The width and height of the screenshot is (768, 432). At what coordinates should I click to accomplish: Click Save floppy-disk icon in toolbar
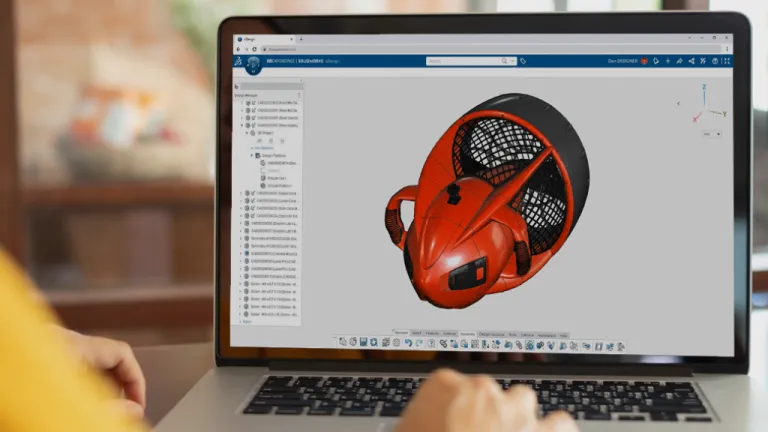pos(363,342)
